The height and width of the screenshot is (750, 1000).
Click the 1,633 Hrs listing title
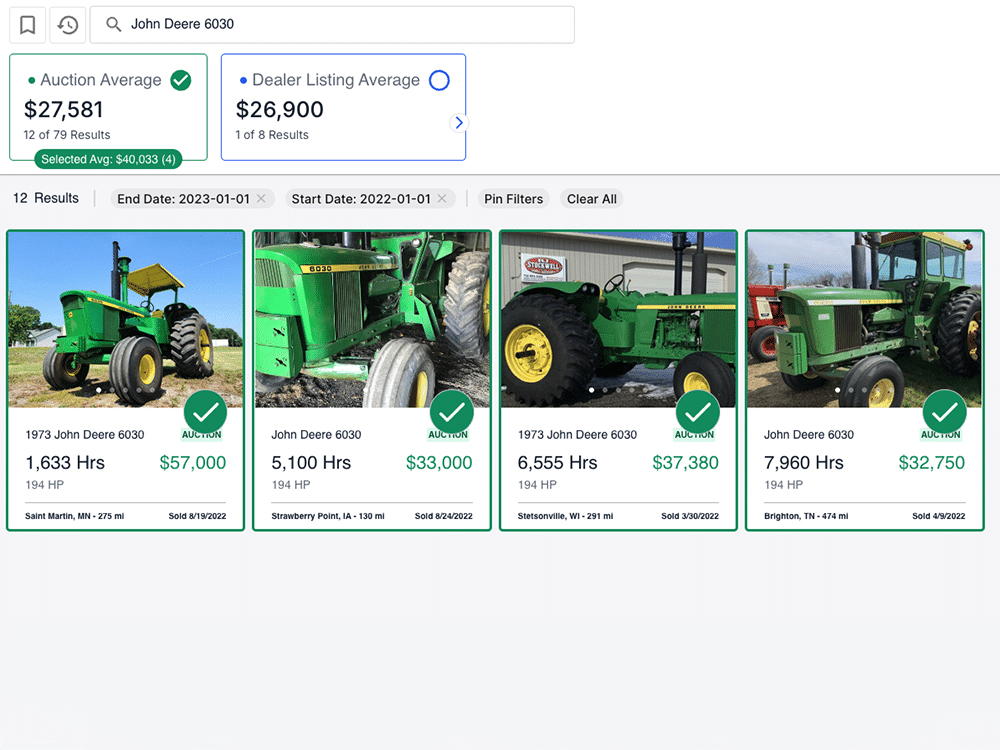pos(85,435)
